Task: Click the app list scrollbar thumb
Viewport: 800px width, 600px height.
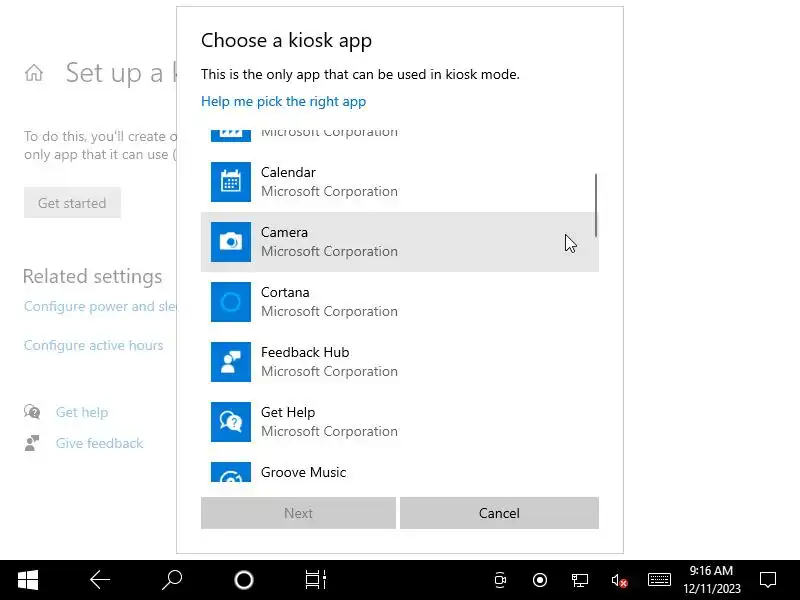Action: (595, 205)
